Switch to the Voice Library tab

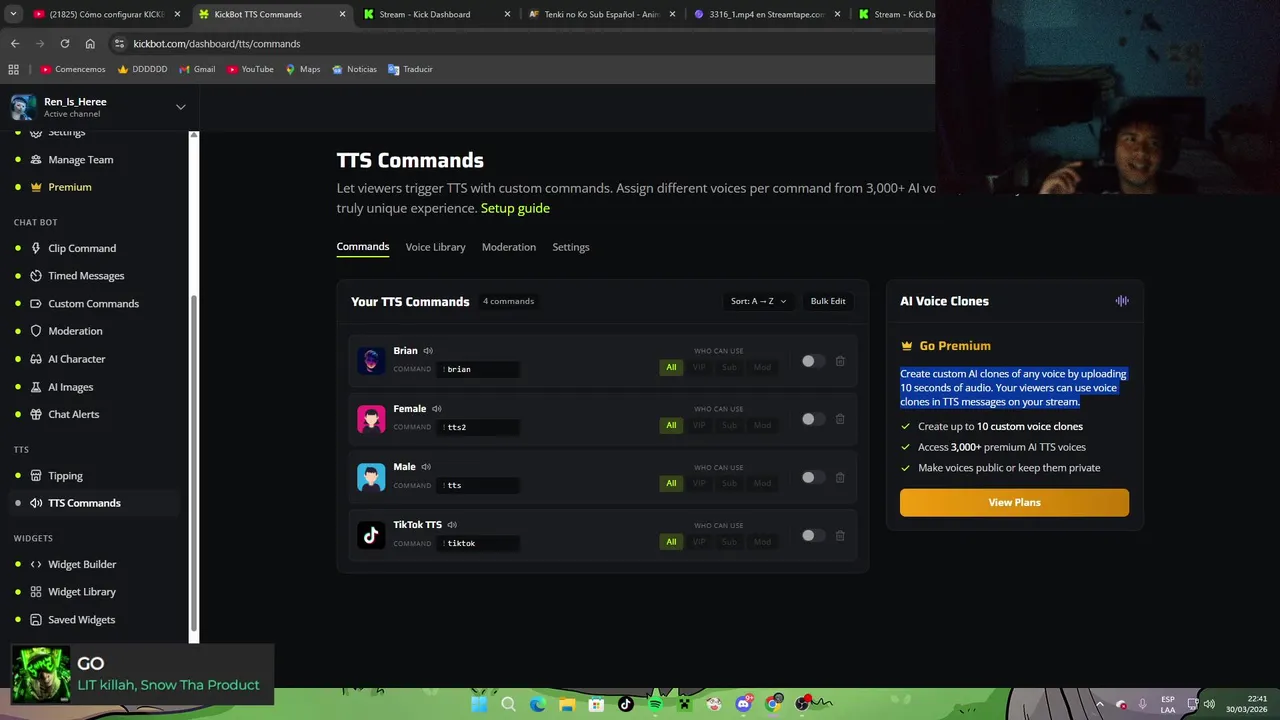[x=435, y=247]
